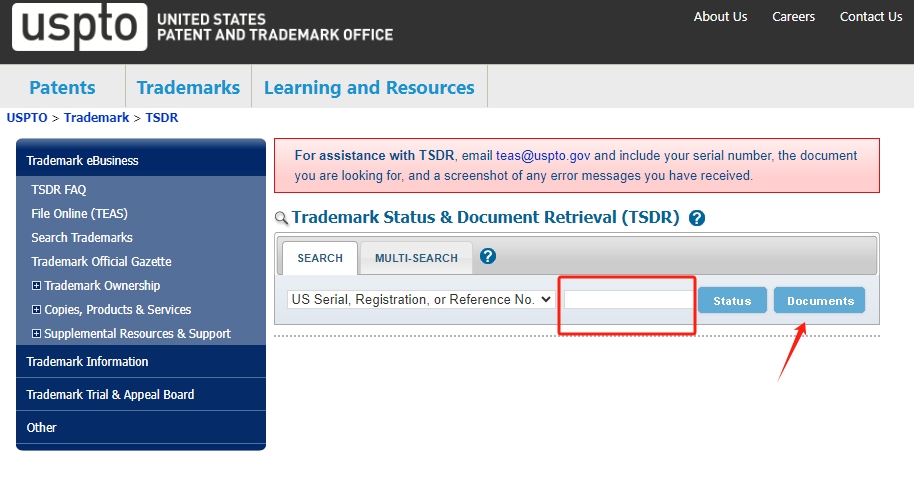Expand the Trademark Ownership plus icon

(x=37, y=286)
